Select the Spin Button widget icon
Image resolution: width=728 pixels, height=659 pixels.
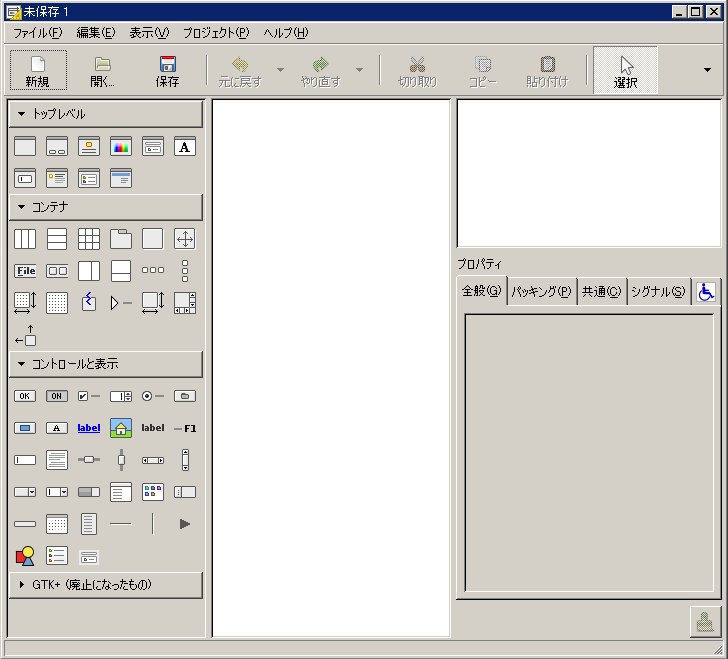[121, 396]
